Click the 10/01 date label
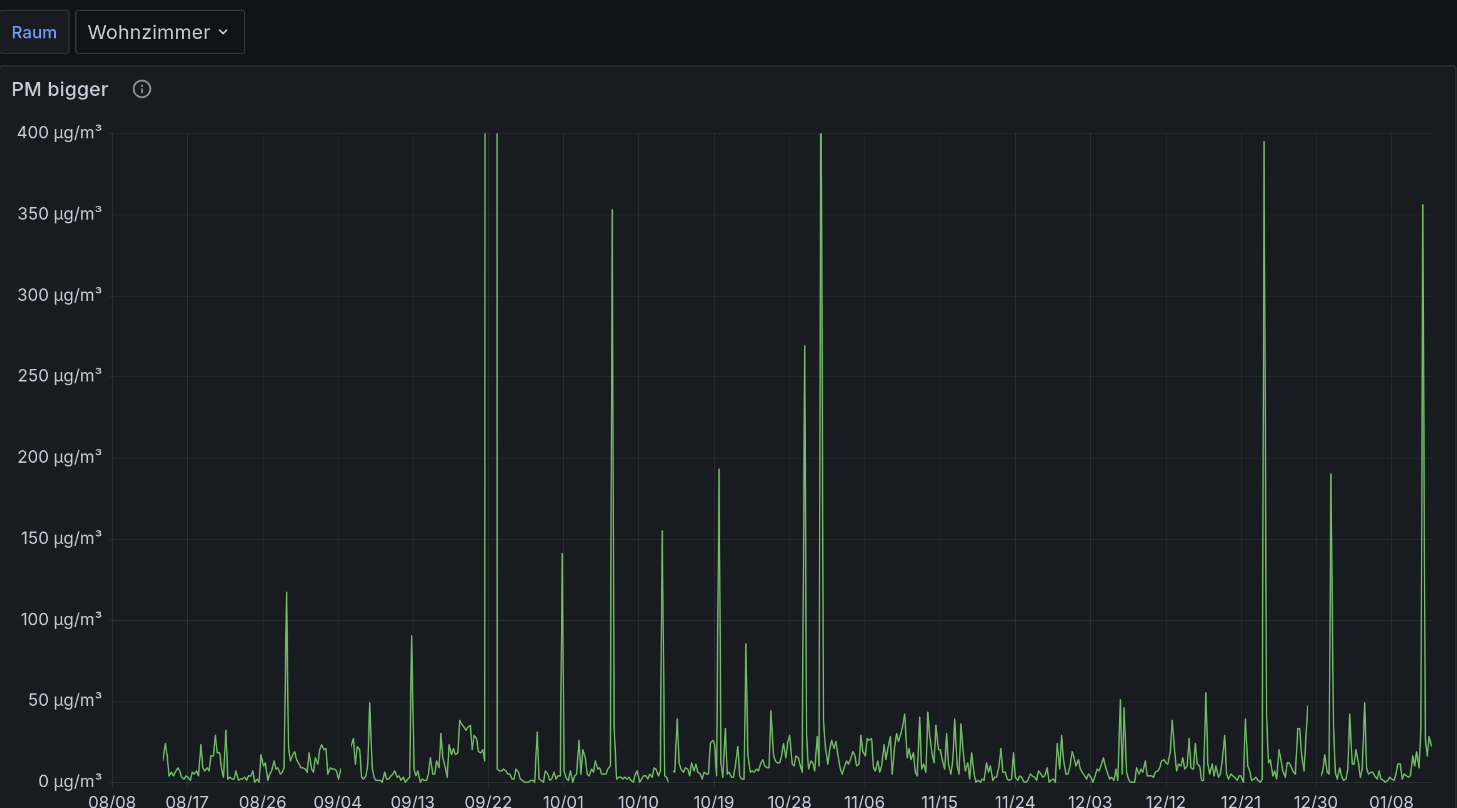The height and width of the screenshot is (808, 1457). tap(563, 802)
